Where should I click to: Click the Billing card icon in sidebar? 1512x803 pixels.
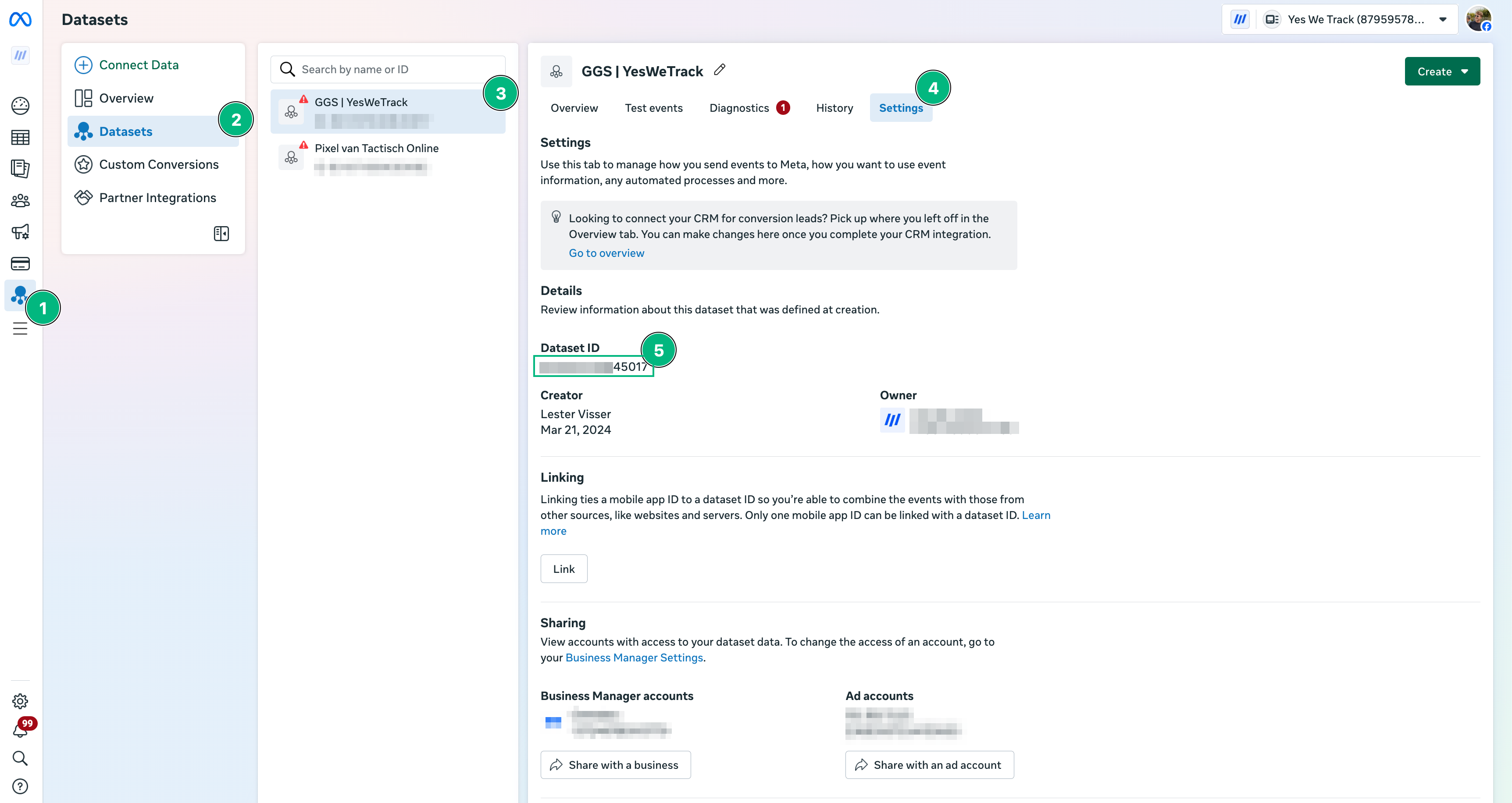[x=20, y=263]
